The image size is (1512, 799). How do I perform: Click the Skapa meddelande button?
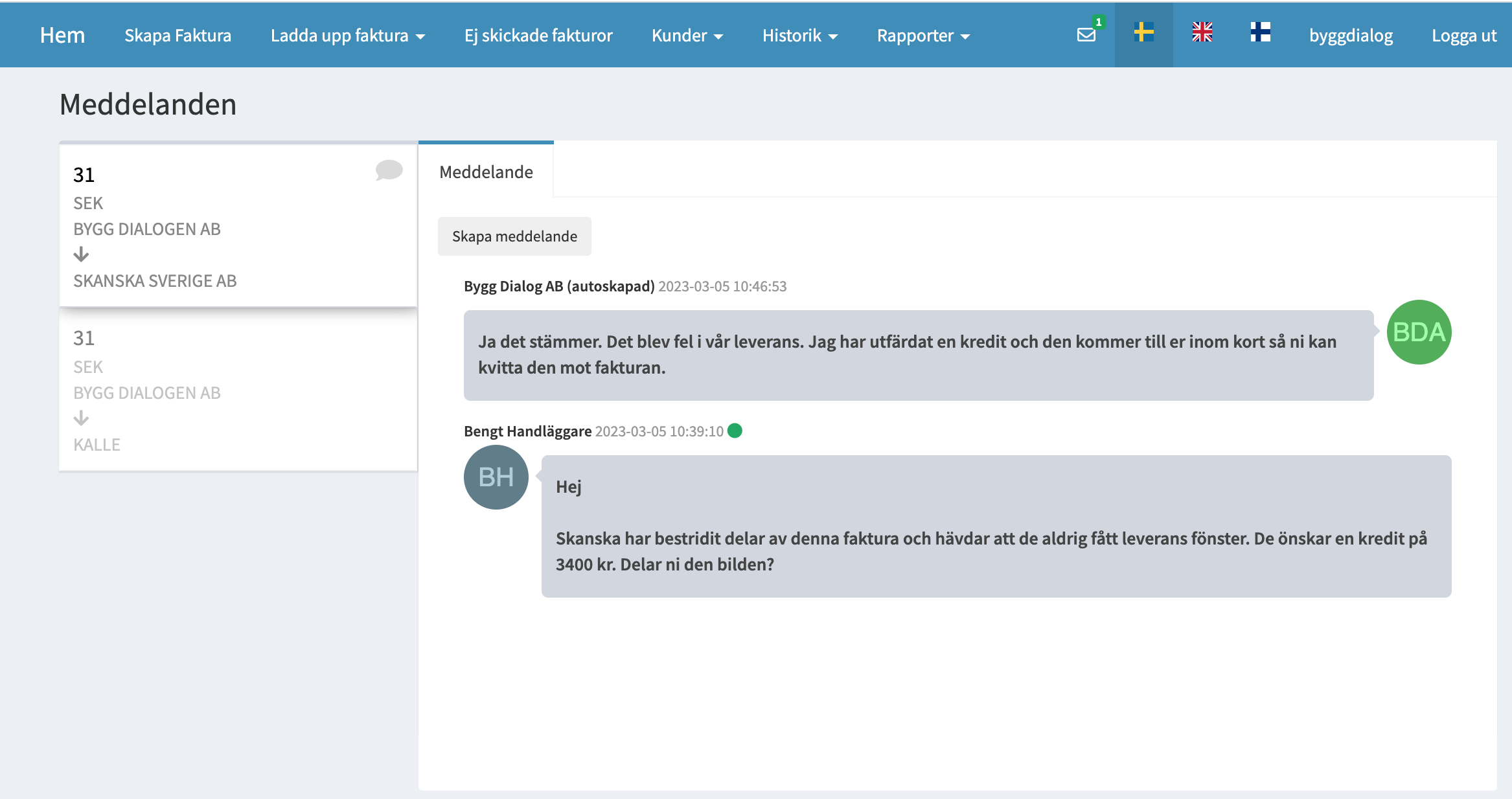514,236
